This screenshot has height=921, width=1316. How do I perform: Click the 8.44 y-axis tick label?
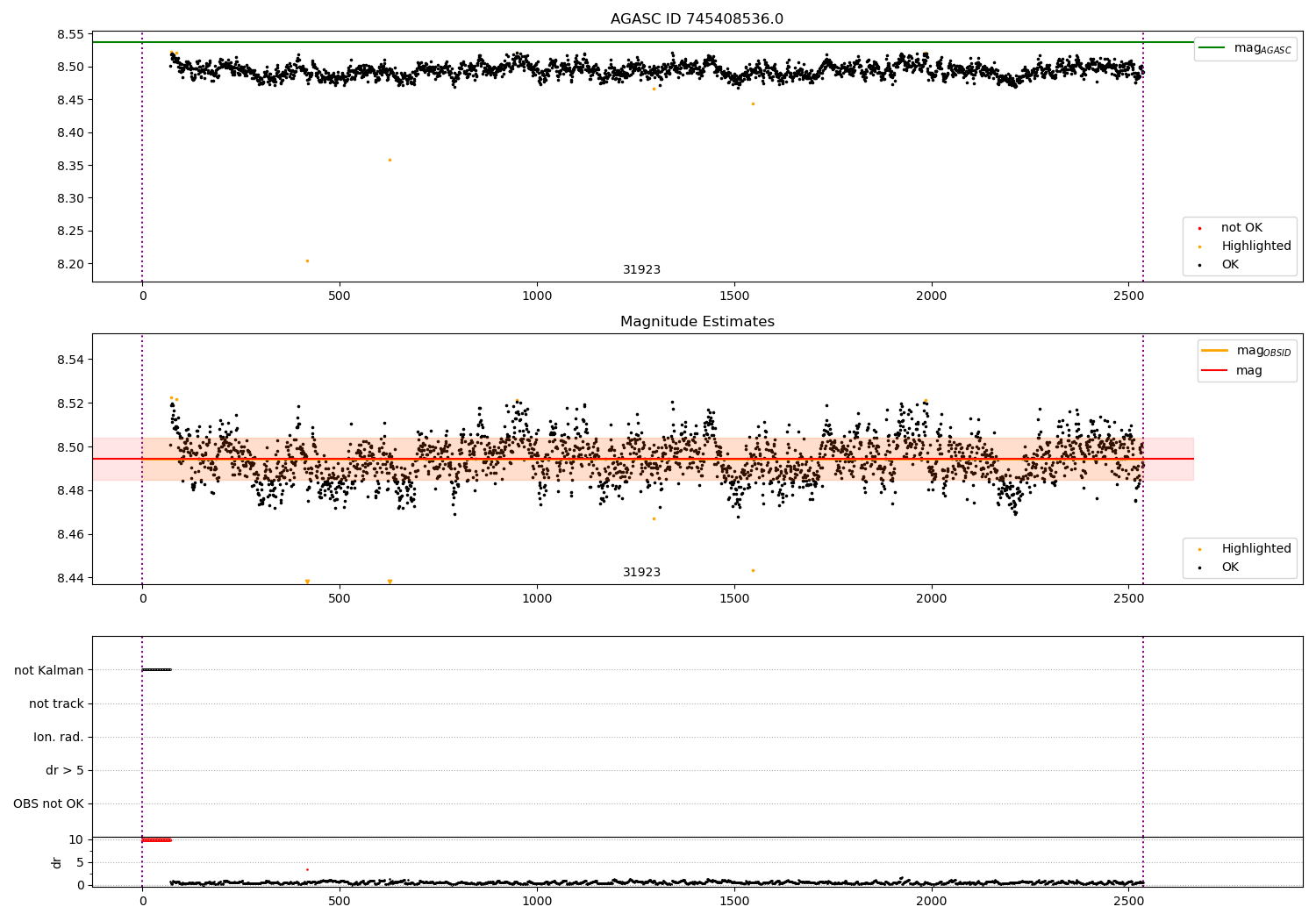coord(70,578)
